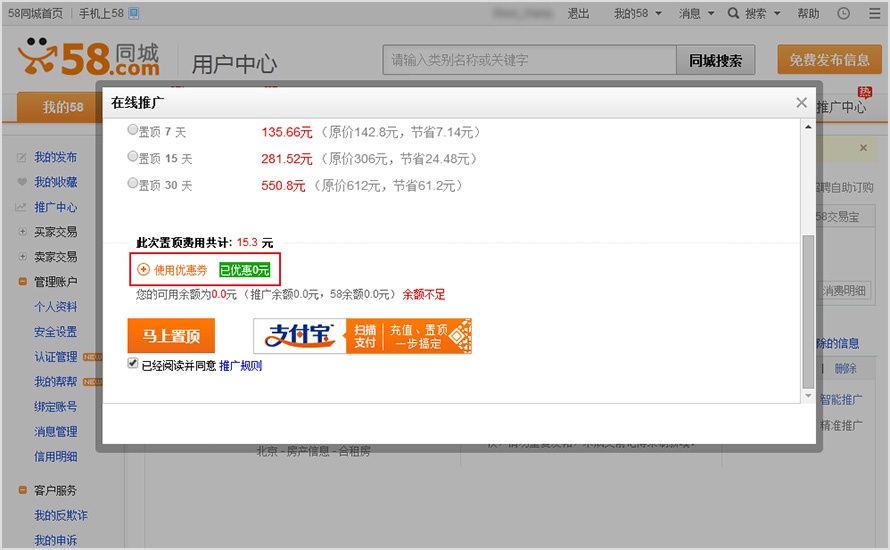Select the 置顶 7 天 radio option
This screenshot has width=890, height=550.
point(132,130)
